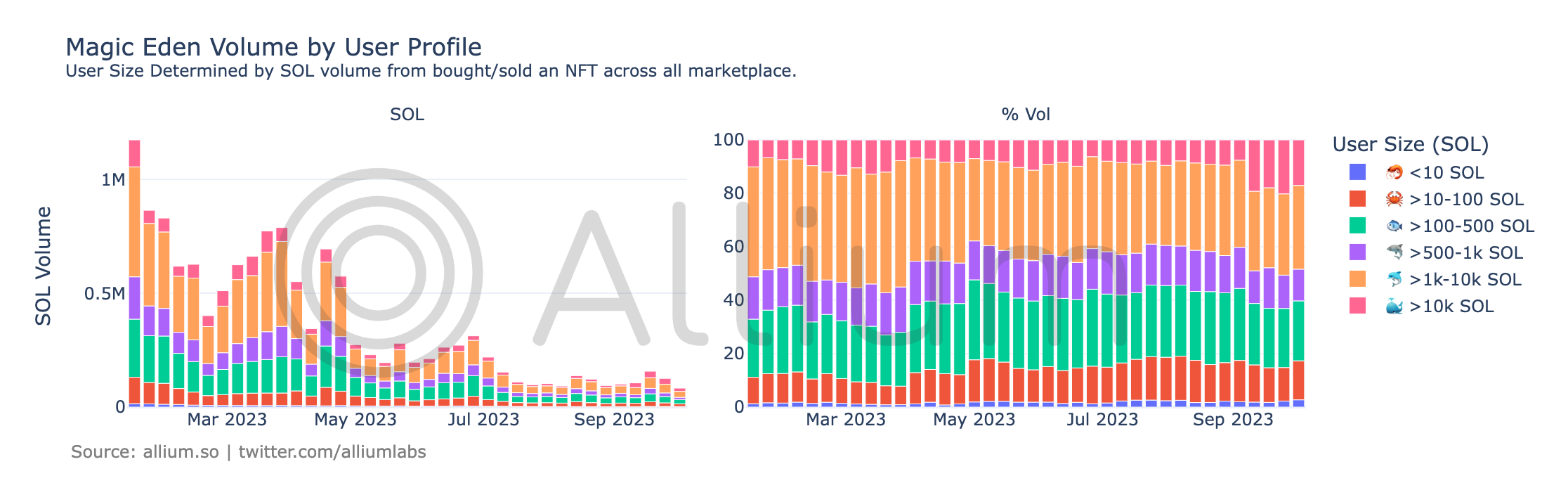Click the tallest first bar in SOL chart

[134, 273]
